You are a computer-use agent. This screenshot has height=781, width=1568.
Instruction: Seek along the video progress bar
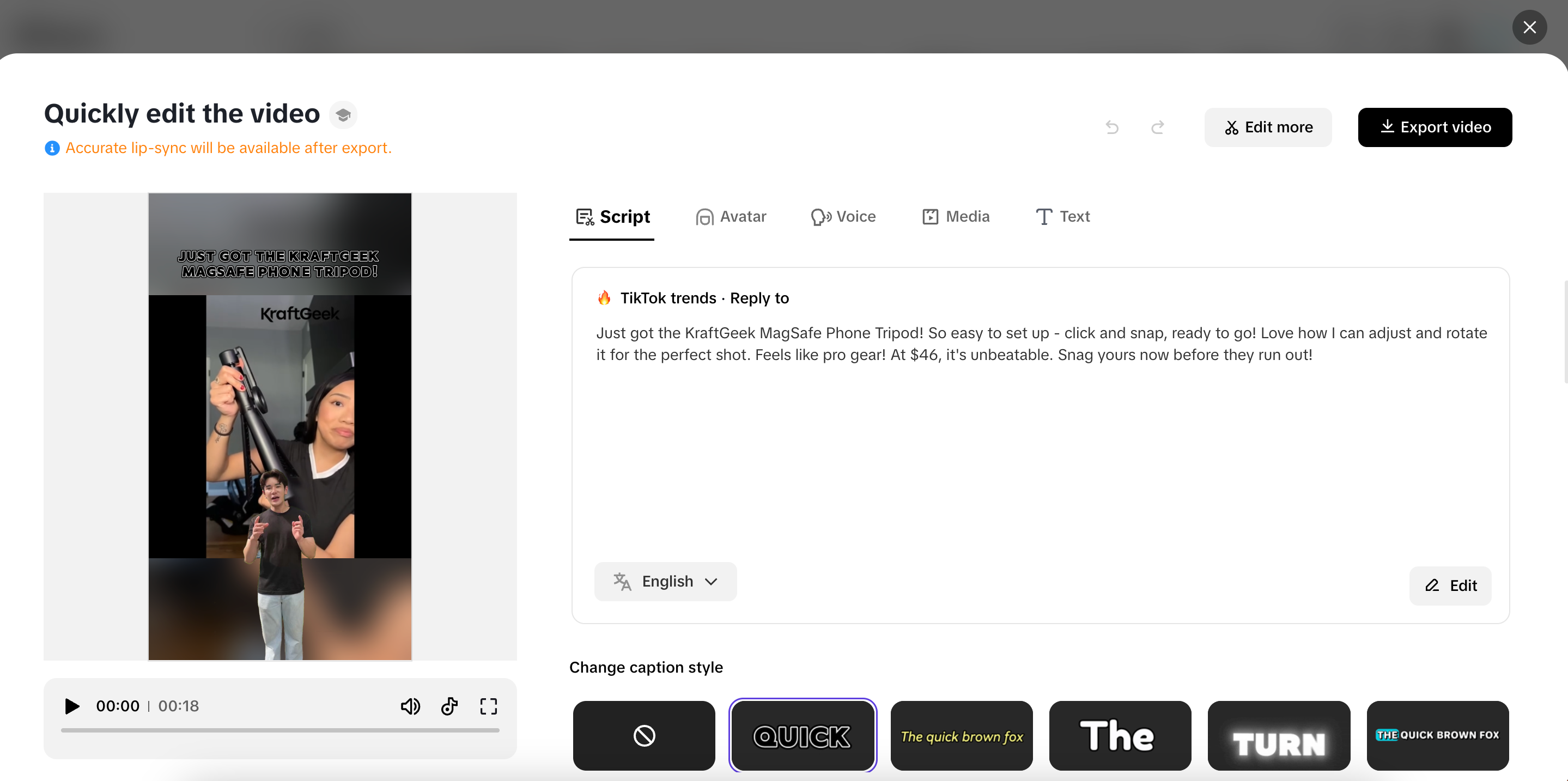[x=280, y=730]
